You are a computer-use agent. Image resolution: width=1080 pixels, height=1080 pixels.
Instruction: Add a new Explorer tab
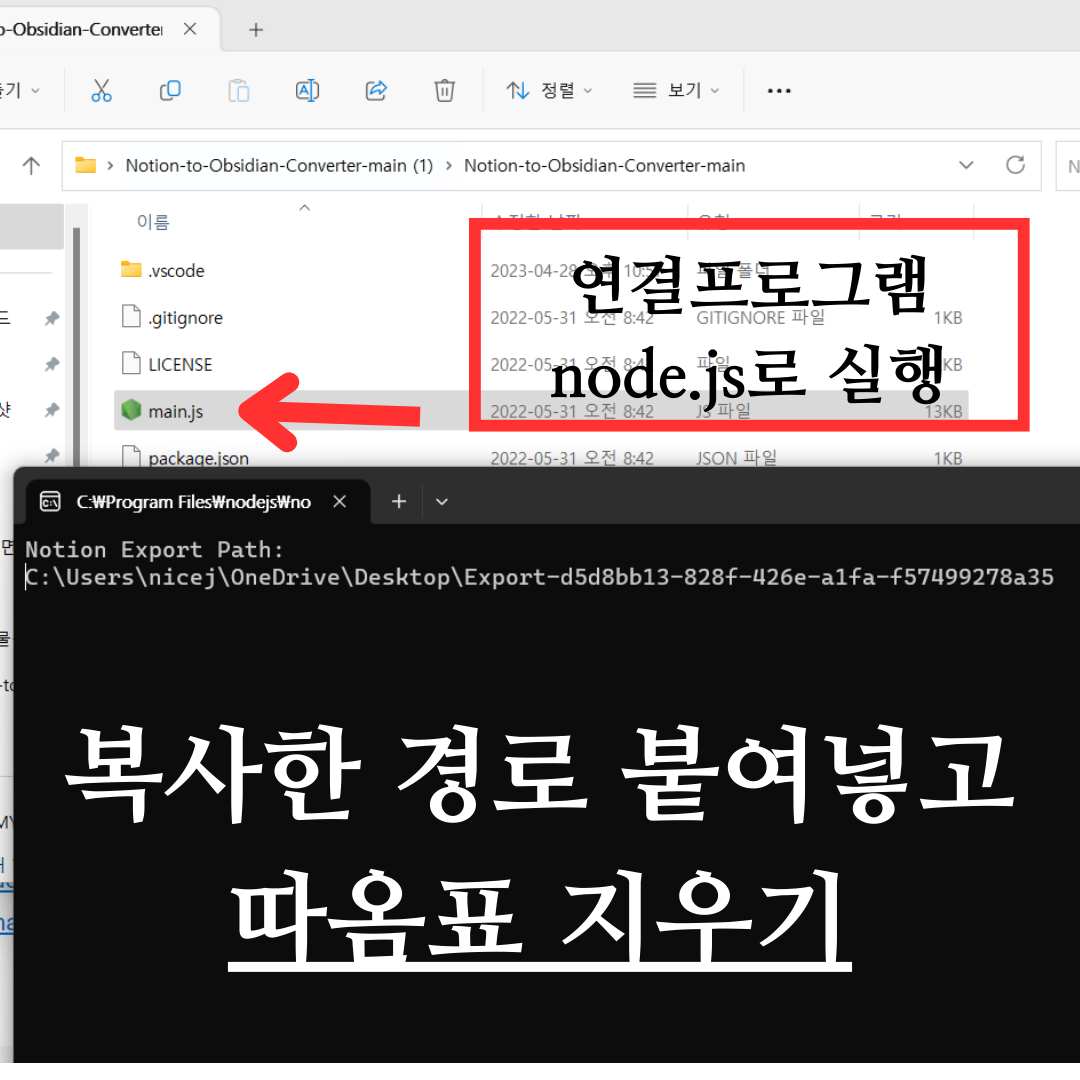pos(256,30)
